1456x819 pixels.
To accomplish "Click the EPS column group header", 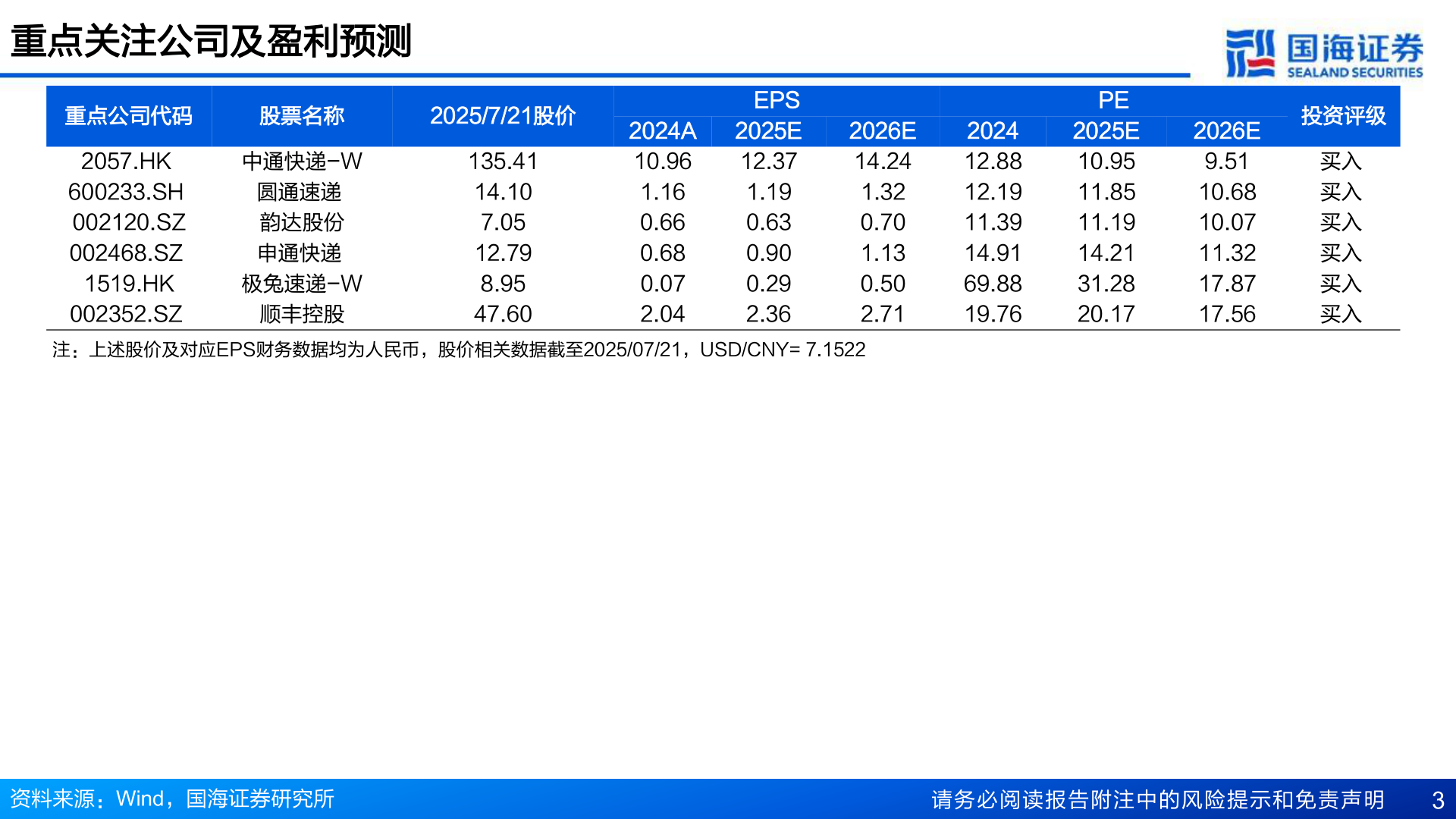I will tap(774, 99).
